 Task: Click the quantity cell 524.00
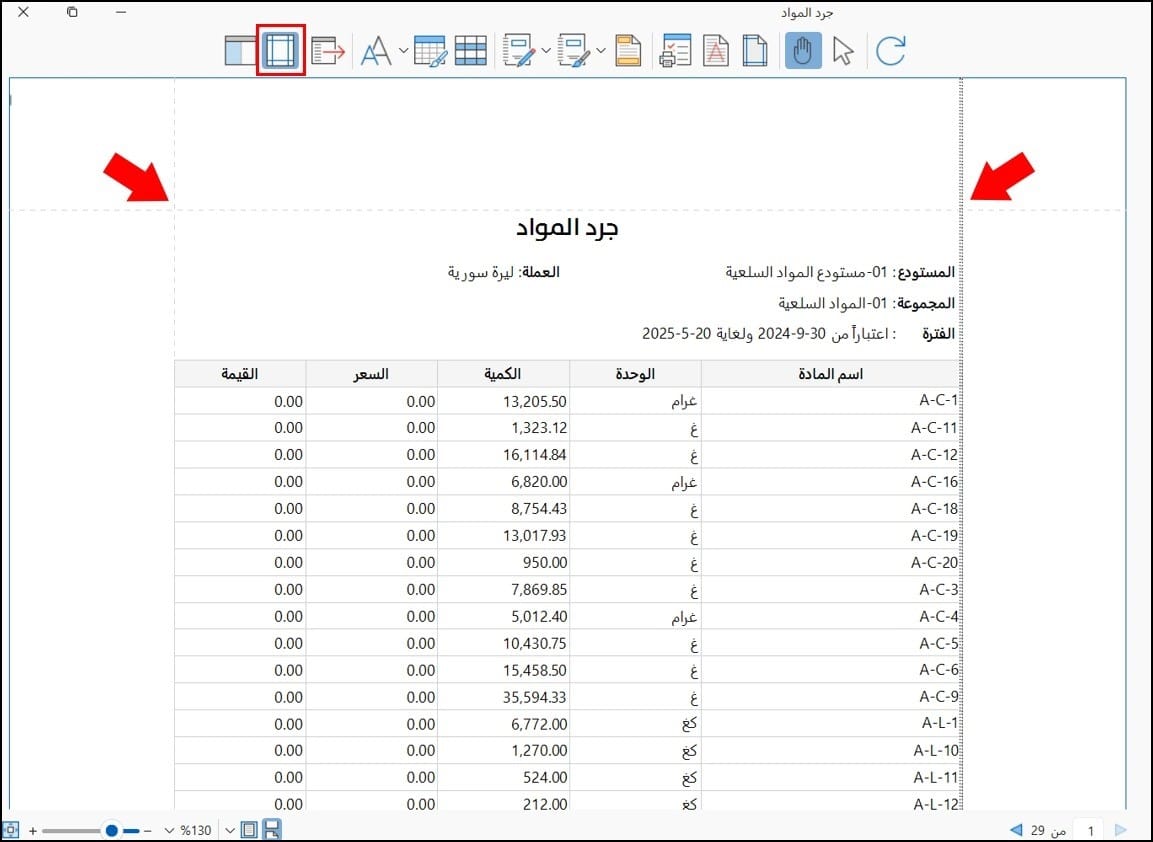tap(503, 778)
